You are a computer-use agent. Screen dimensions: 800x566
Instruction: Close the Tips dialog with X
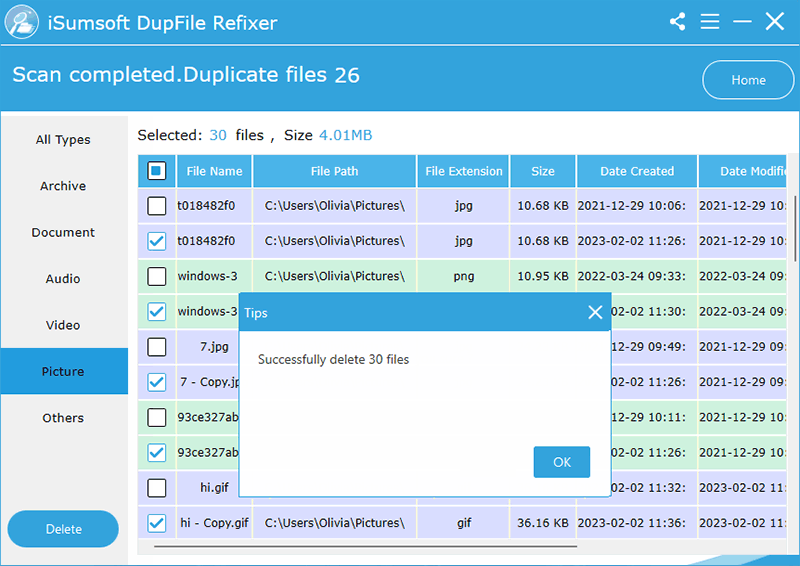[595, 312]
